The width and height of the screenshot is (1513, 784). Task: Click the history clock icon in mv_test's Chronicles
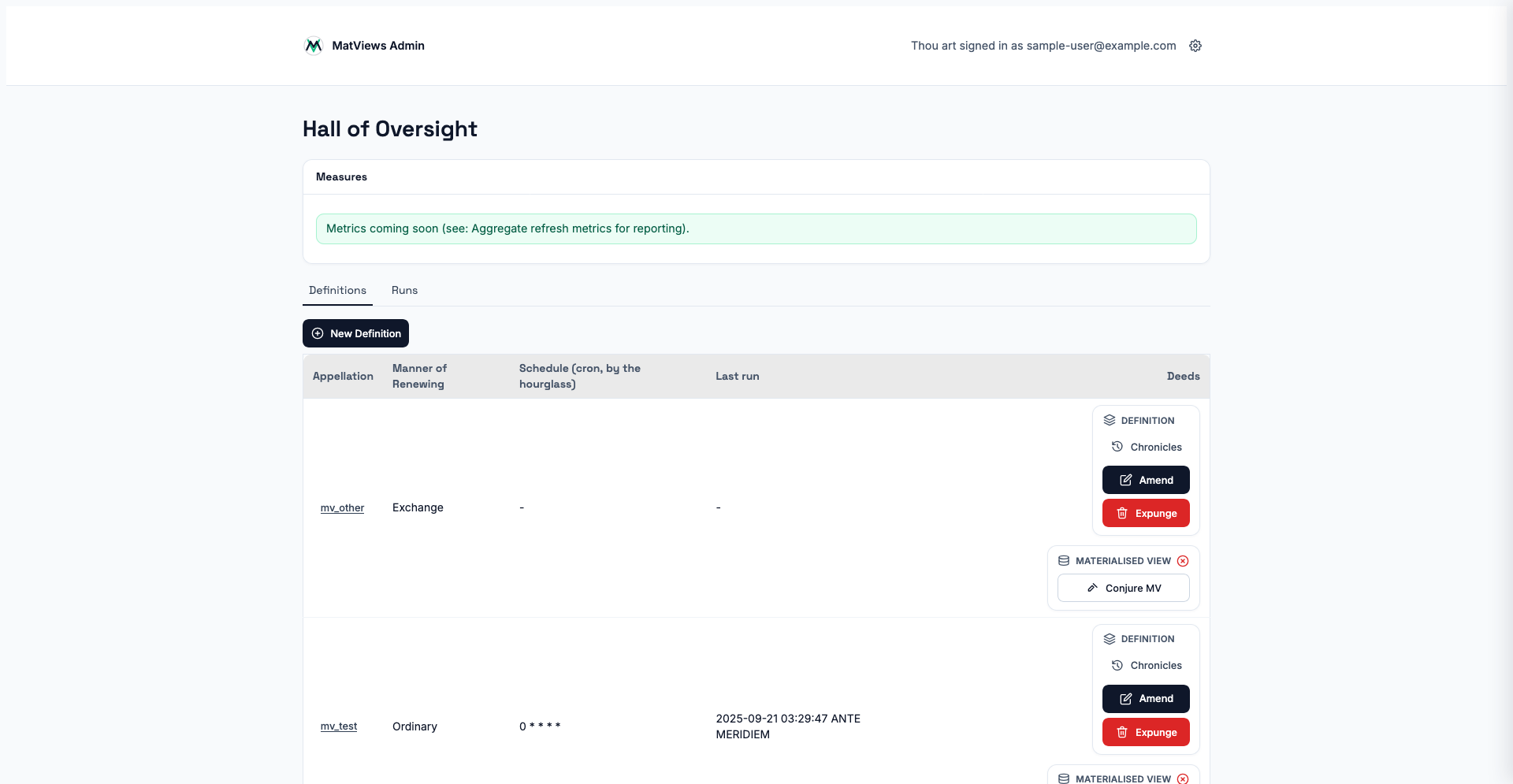click(x=1117, y=666)
